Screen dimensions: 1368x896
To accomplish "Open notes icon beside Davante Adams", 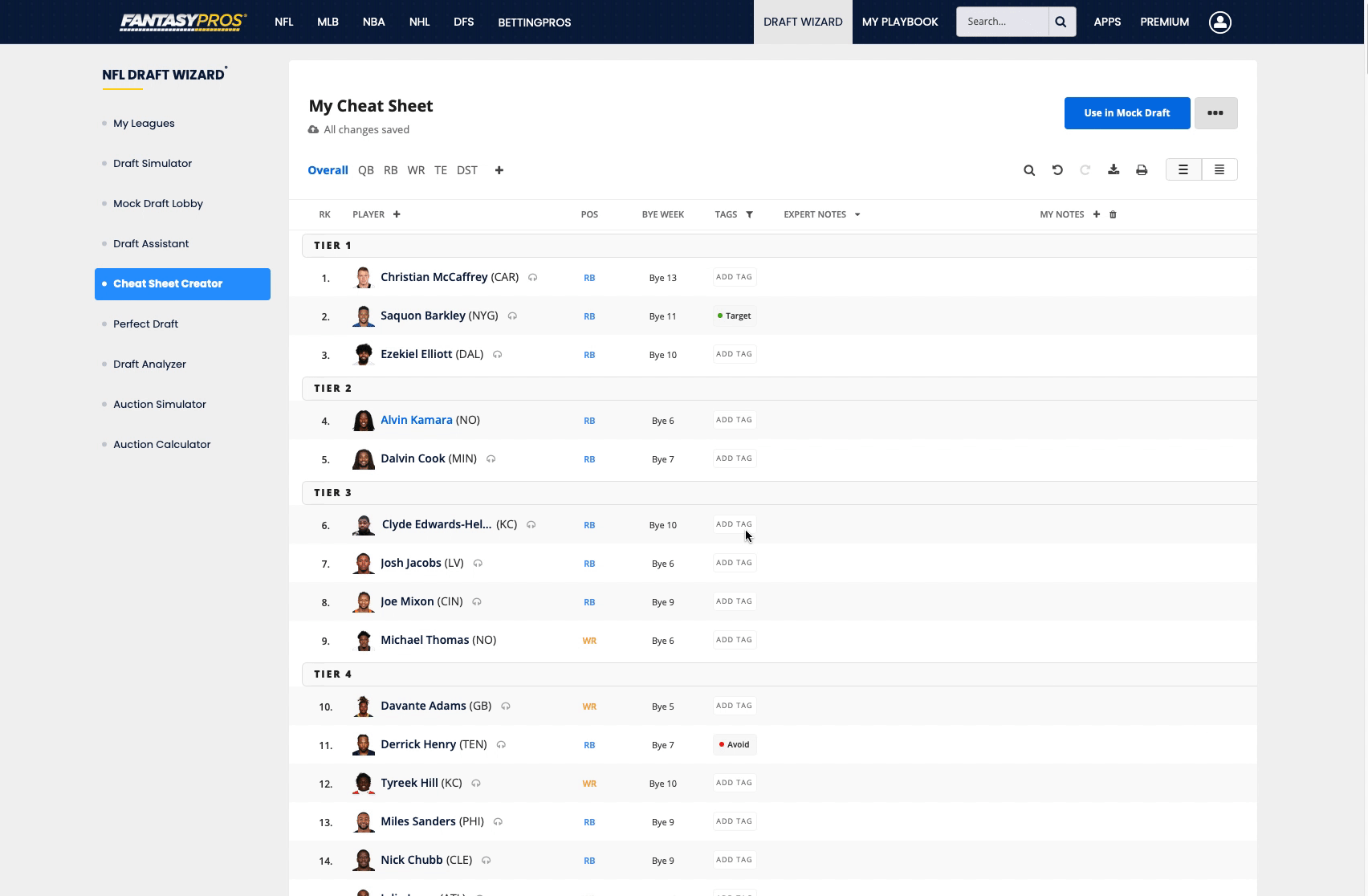I will 506,707.
